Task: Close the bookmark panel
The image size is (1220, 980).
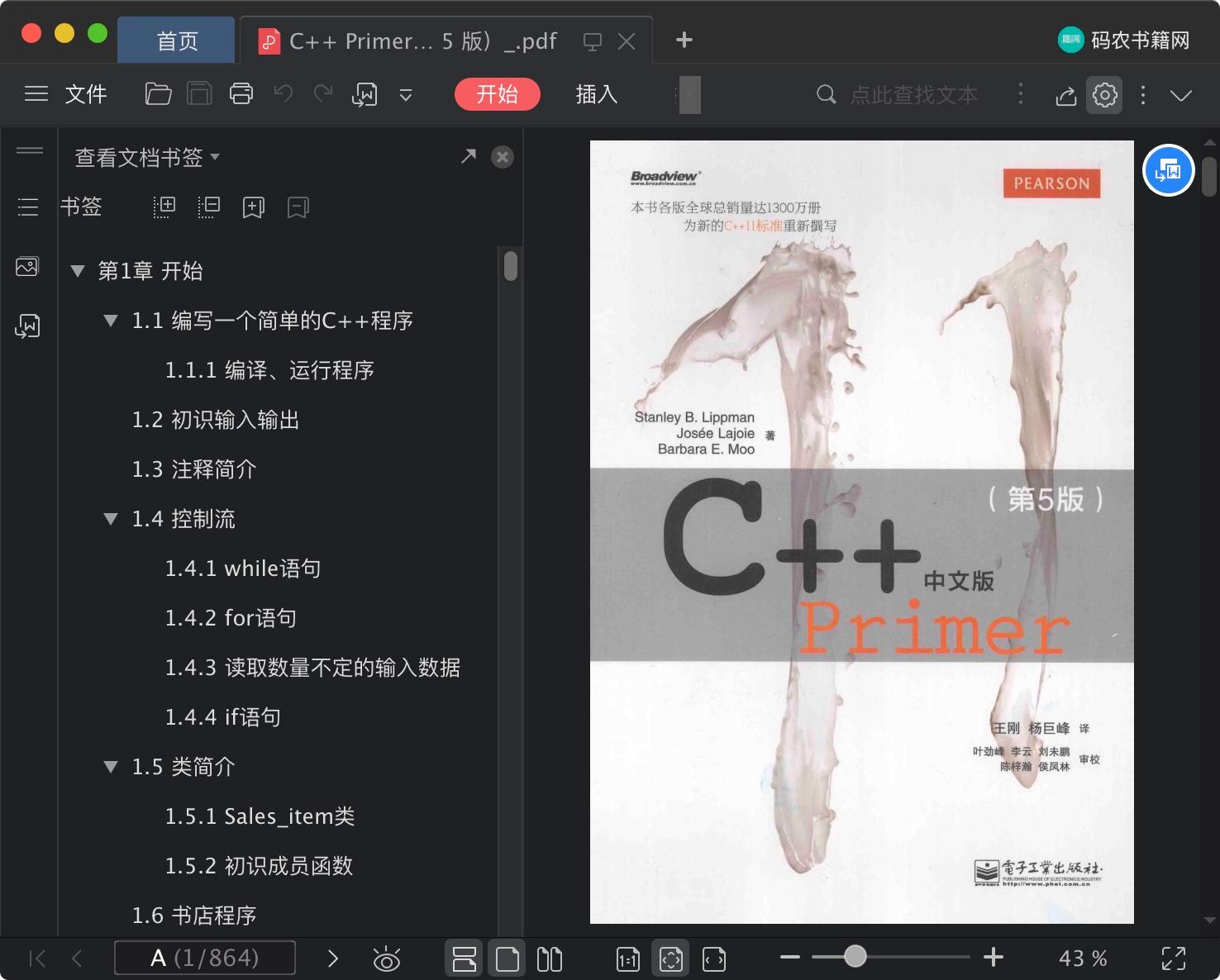Action: click(x=503, y=157)
